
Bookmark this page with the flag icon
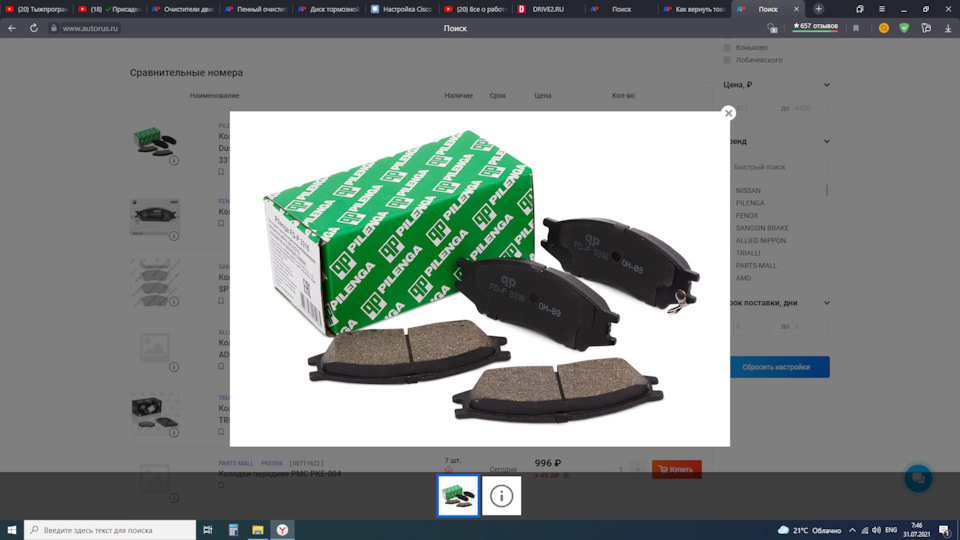coord(856,28)
